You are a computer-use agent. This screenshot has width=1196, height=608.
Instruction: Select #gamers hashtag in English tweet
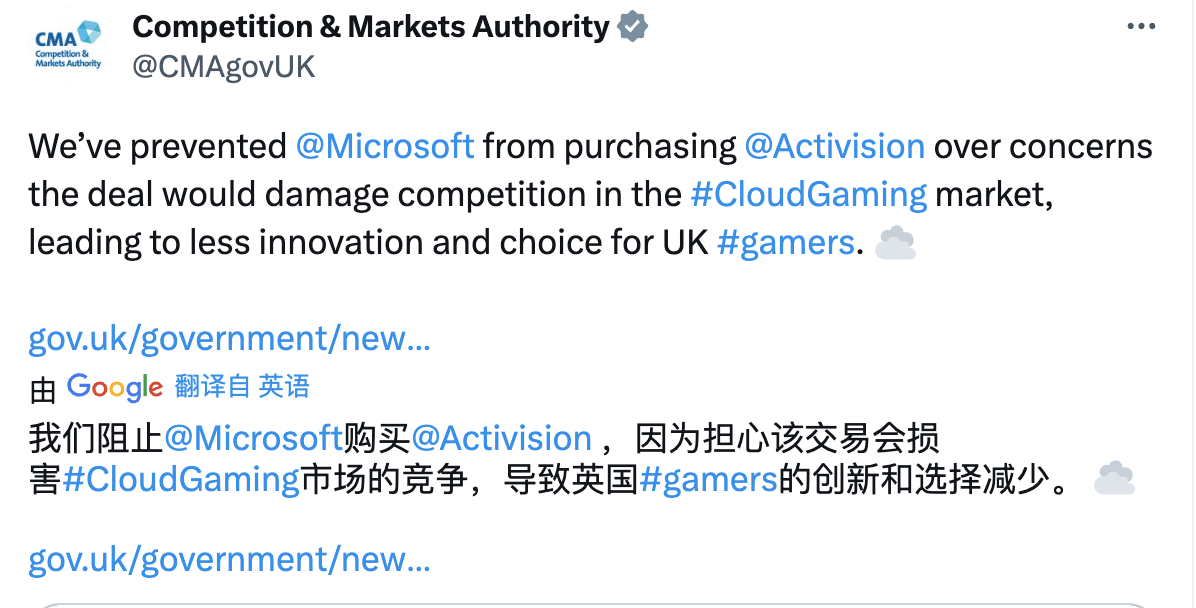point(786,242)
